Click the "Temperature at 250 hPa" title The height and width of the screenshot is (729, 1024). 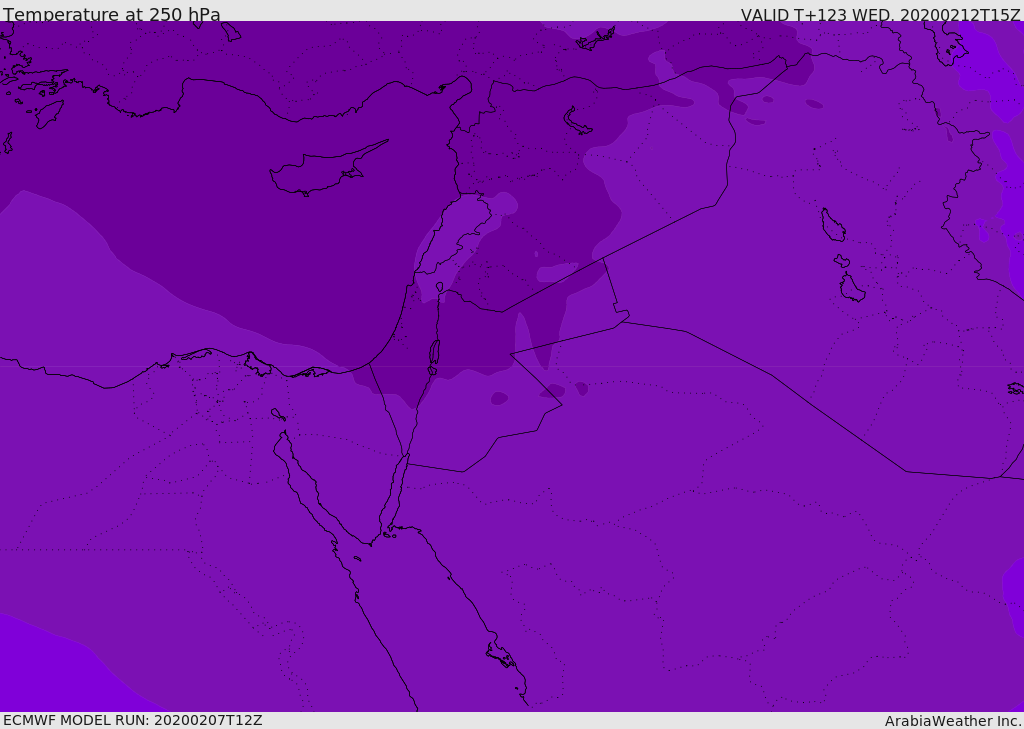pyautogui.click(x=112, y=15)
